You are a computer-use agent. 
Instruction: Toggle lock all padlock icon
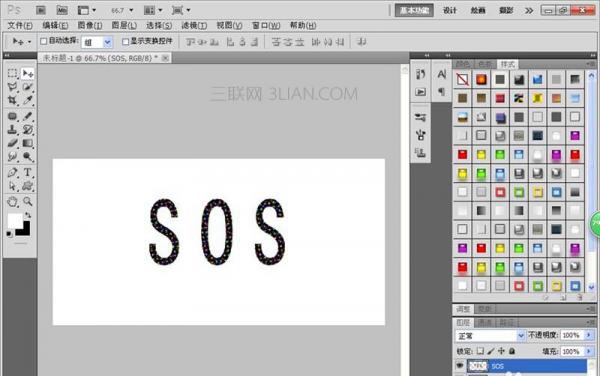pos(512,351)
